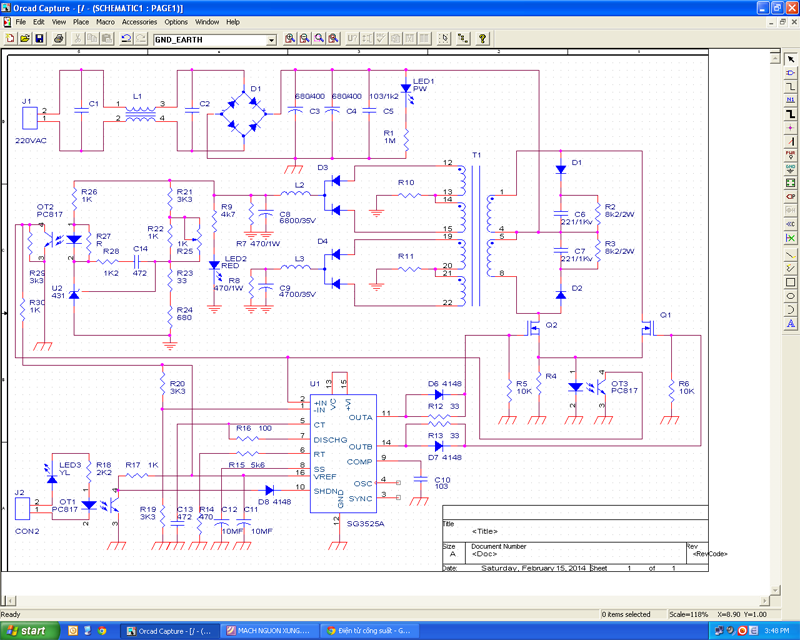The width and height of the screenshot is (800, 640).
Task: Pick the Place Power symbol tool
Action: 790,155
